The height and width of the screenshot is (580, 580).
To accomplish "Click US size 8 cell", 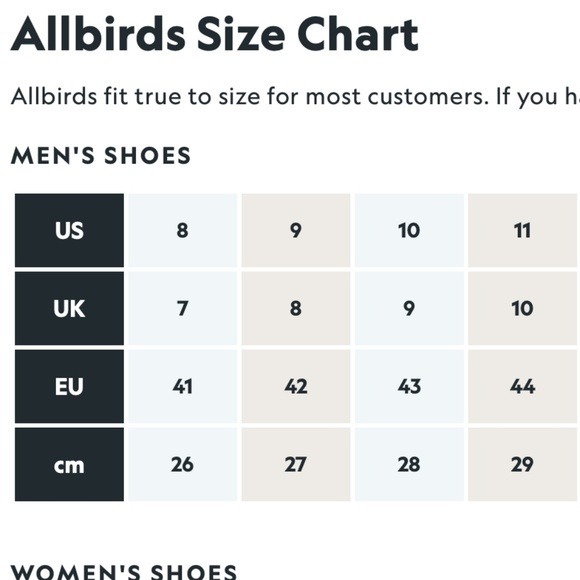I will [182, 230].
